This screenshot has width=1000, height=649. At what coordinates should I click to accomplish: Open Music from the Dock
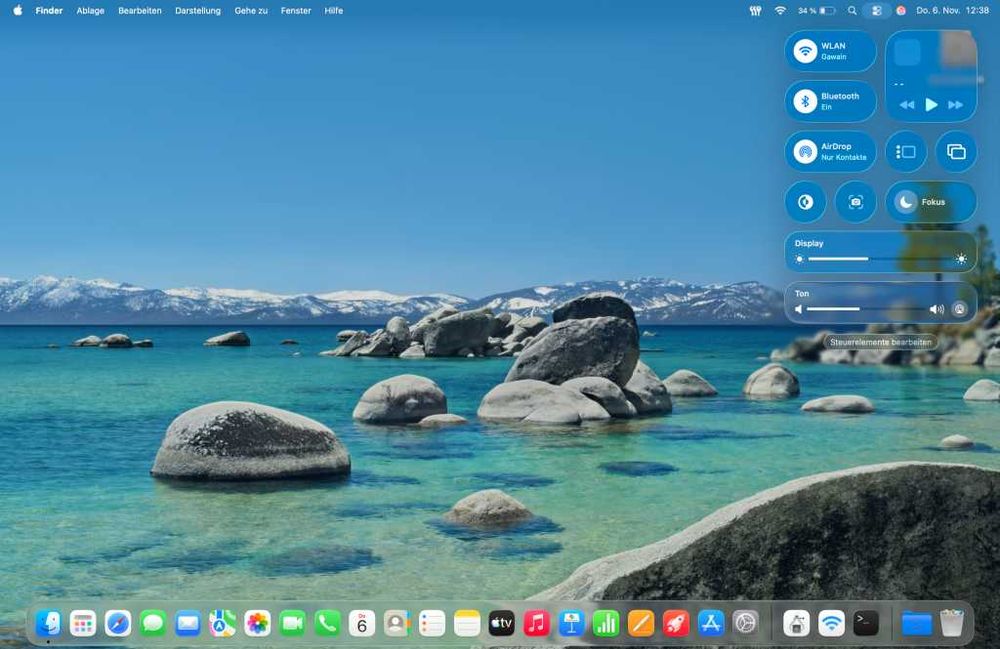tap(536, 623)
